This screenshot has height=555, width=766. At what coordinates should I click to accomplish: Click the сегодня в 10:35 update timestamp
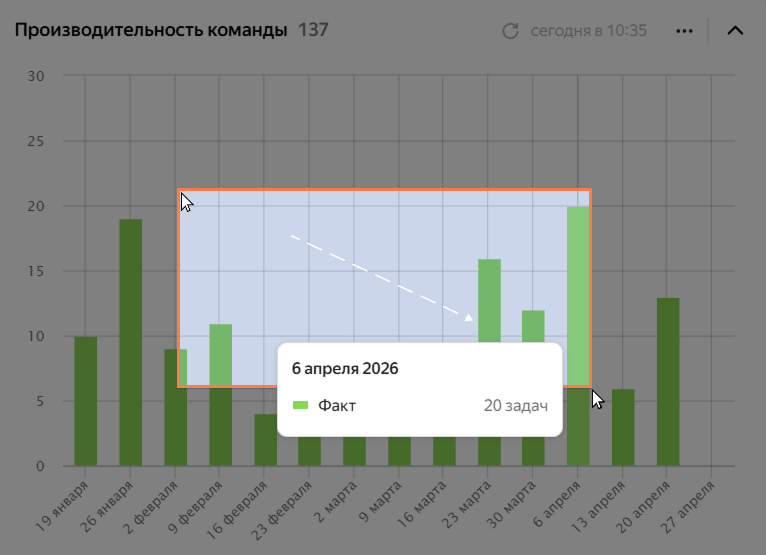click(589, 31)
